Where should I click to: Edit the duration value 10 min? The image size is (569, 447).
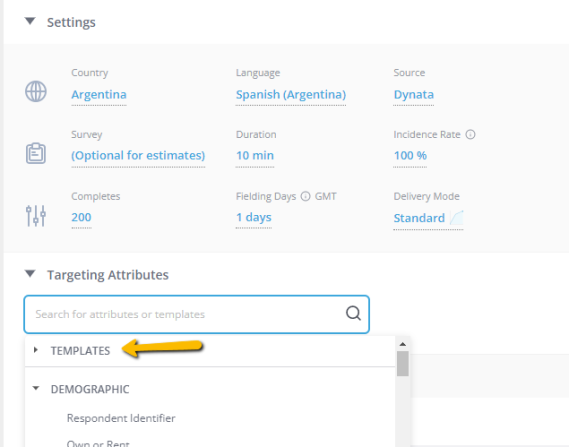(255, 155)
